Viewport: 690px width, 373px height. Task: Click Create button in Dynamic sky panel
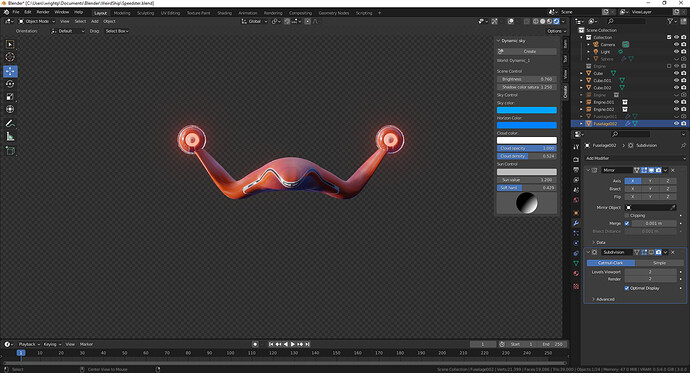pyautogui.click(x=530, y=51)
